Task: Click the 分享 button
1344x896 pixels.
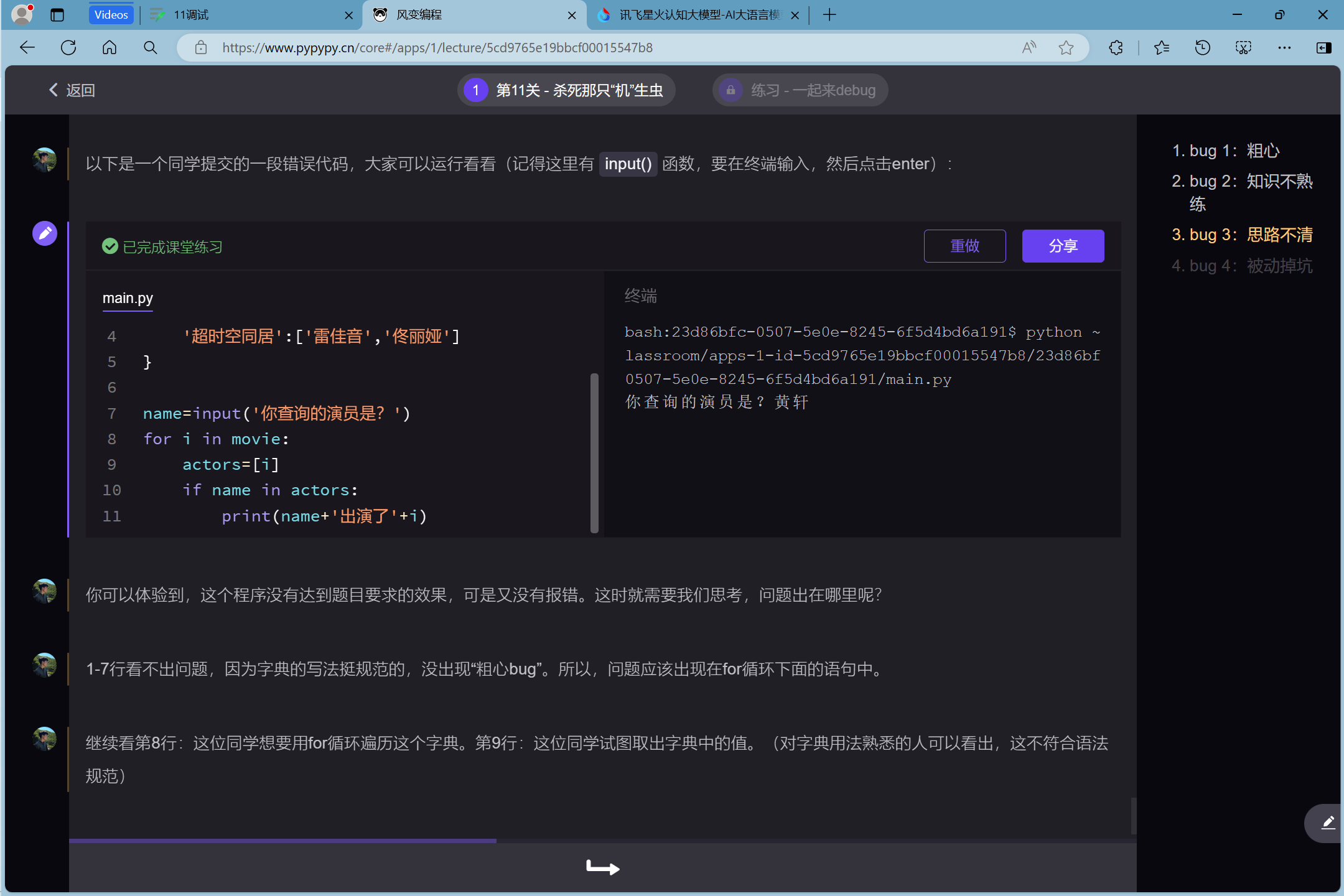Action: [1063, 246]
